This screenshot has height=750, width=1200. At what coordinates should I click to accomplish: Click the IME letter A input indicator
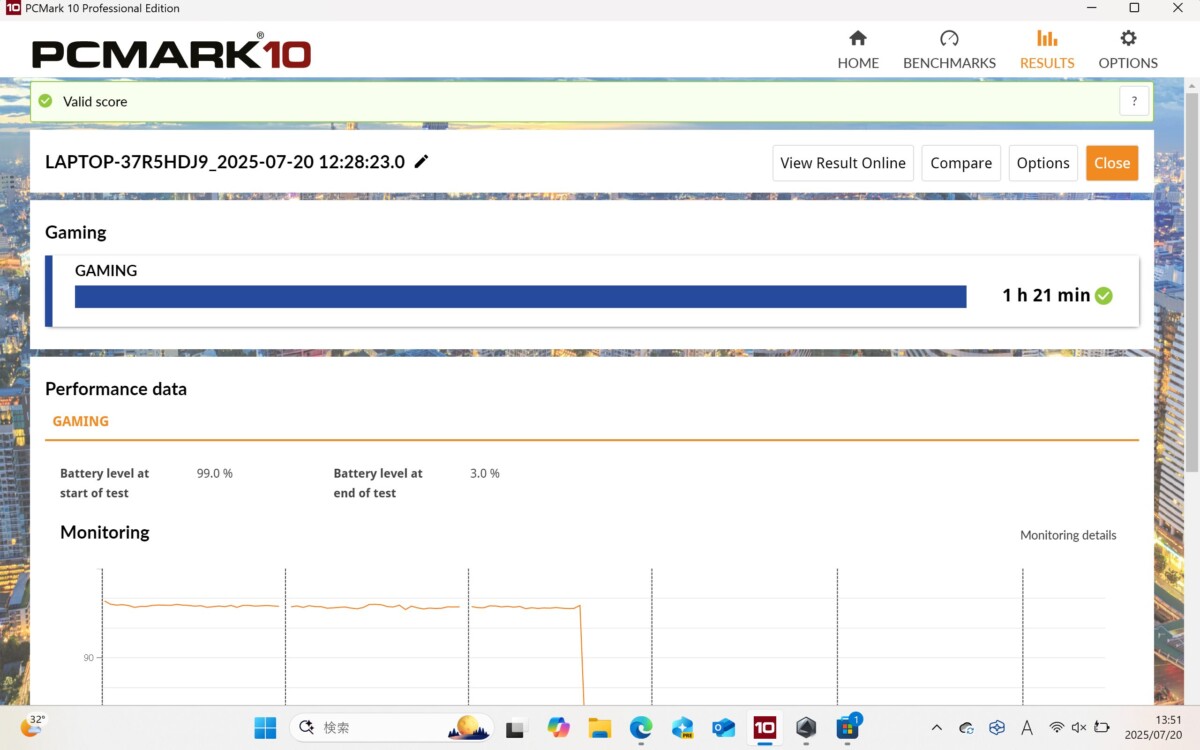coord(1027,728)
